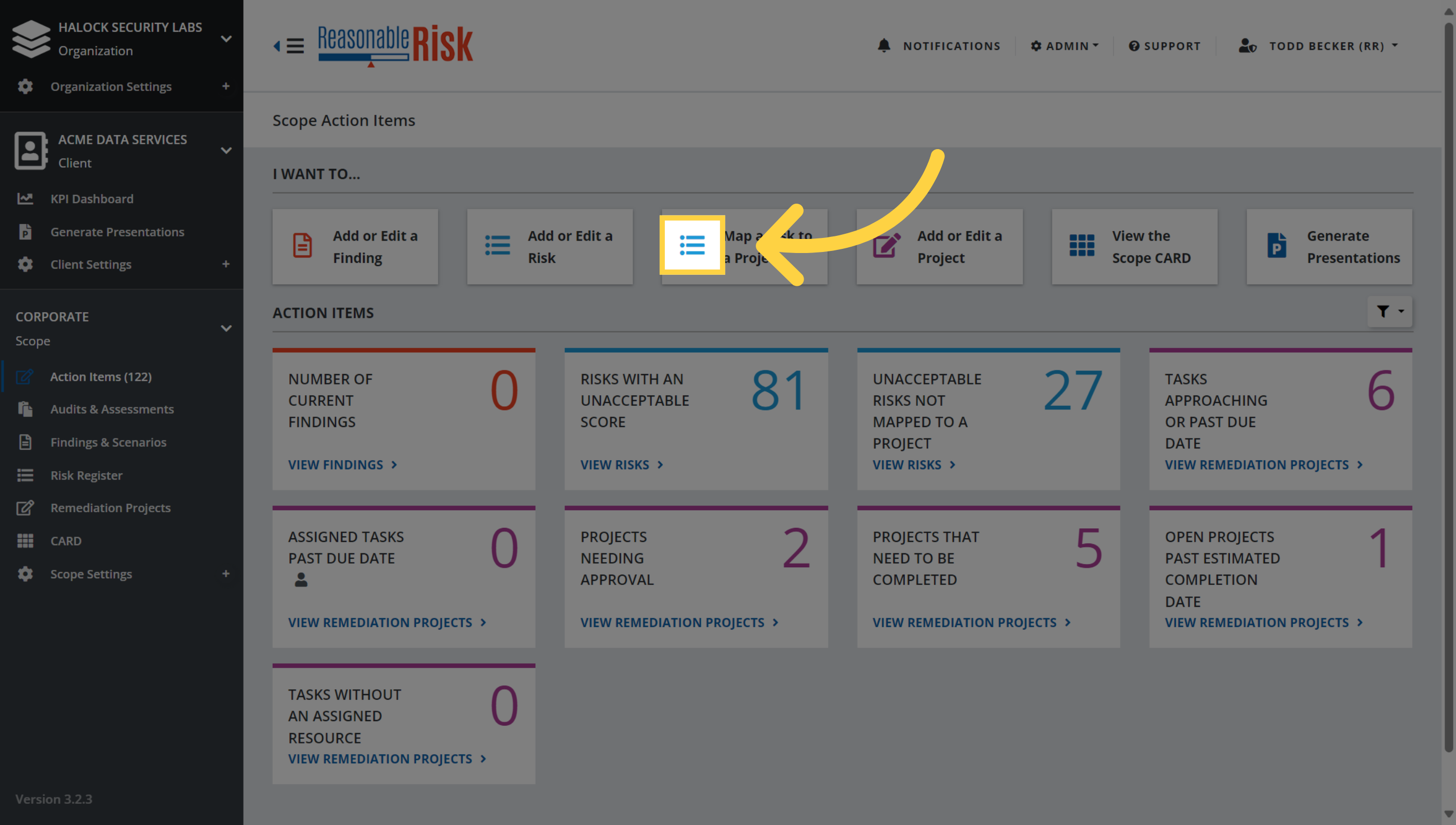The height and width of the screenshot is (825, 1456).
Task: Click the Add or Edit a Risk list icon
Action: (498, 246)
